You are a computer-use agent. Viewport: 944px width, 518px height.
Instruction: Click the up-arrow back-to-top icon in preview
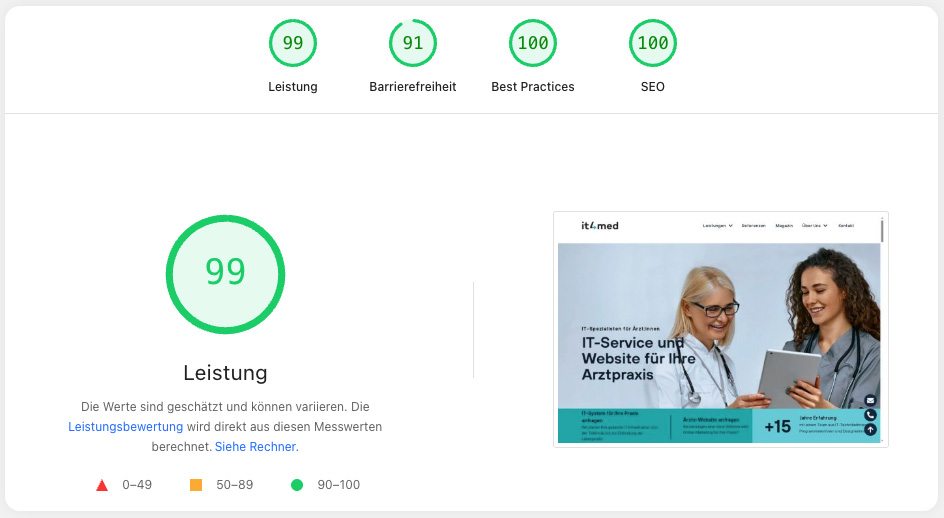coord(870,429)
